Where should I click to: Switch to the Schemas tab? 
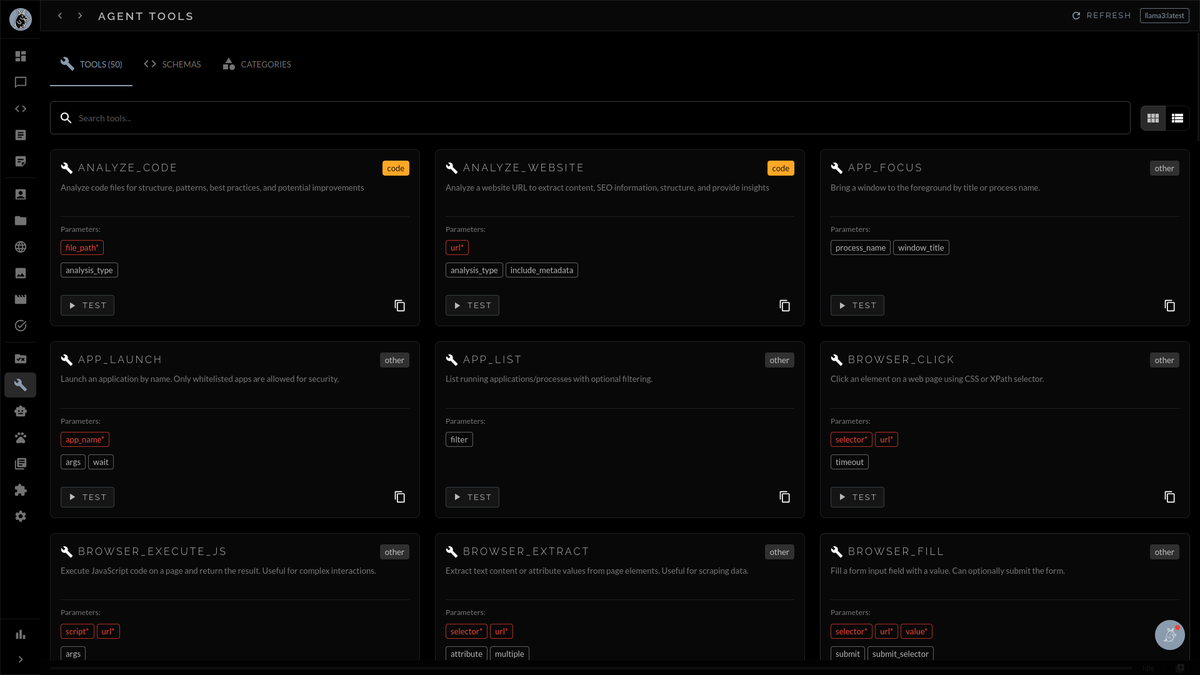coord(172,64)
